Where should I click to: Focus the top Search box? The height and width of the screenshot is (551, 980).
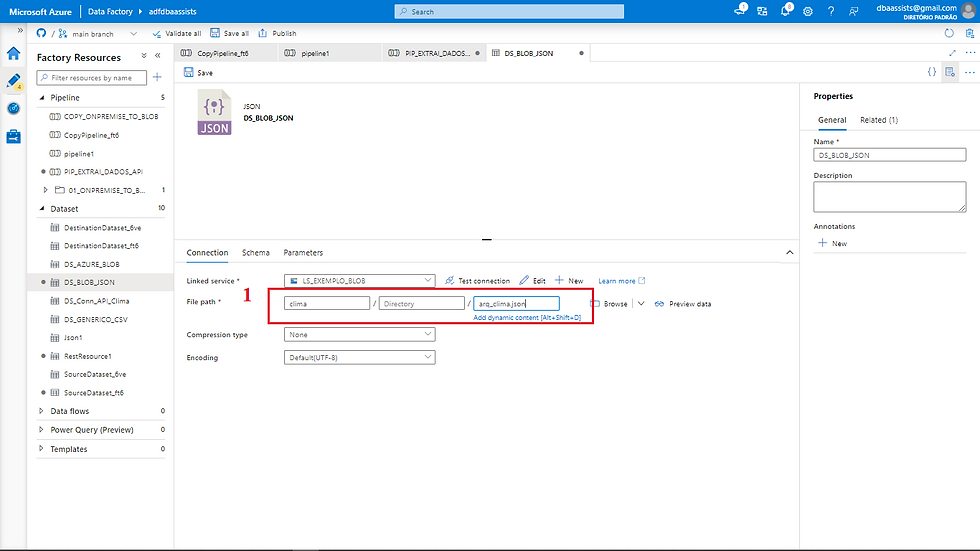click(x=509, y=11)
